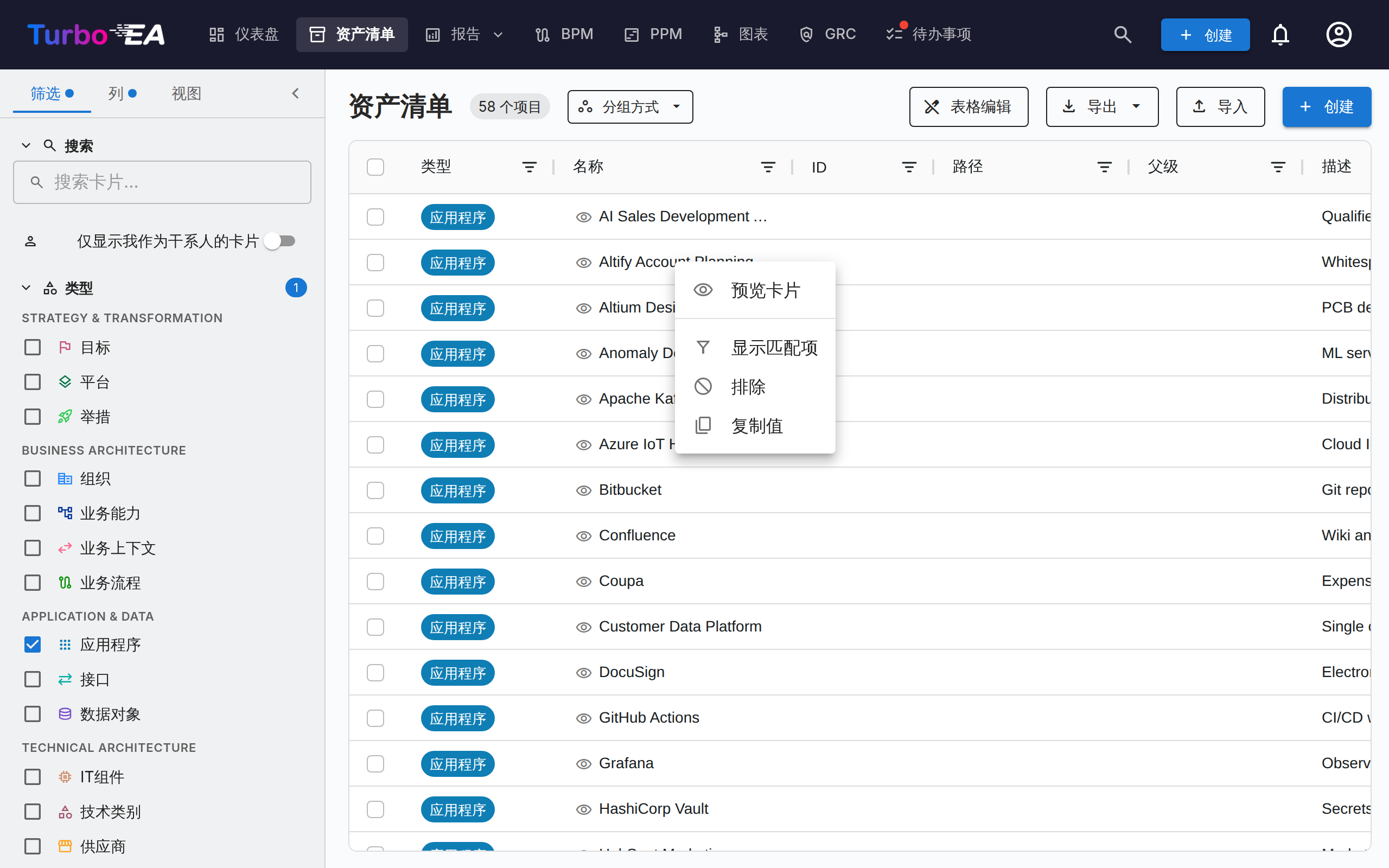Click the 搜索卡片 input field

pyautogui.click(x=162, y=183)
